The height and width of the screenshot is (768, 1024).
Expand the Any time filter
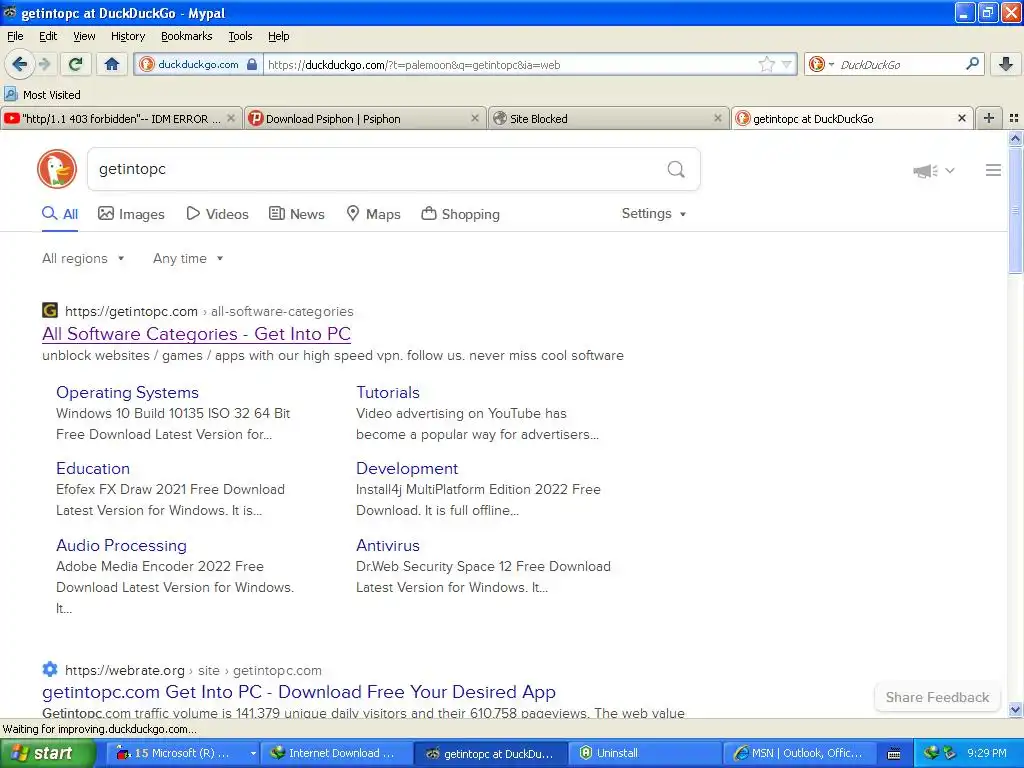pyautogui.click(x=188, y=259)
